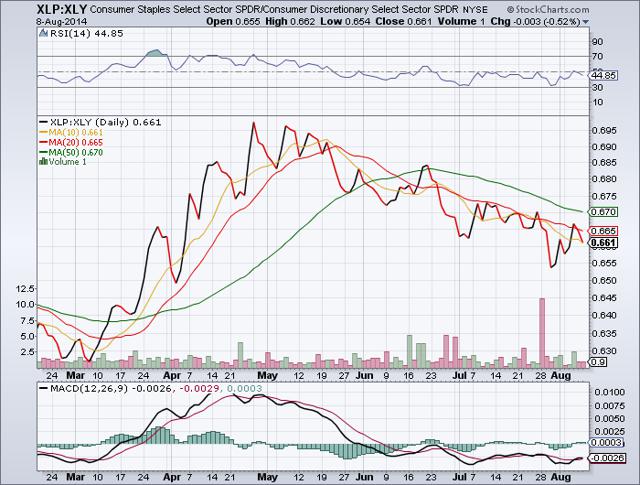Click the Volume legend bar icon
The image size is (640, 485).
pyautogui.click(x=43, y=162)
